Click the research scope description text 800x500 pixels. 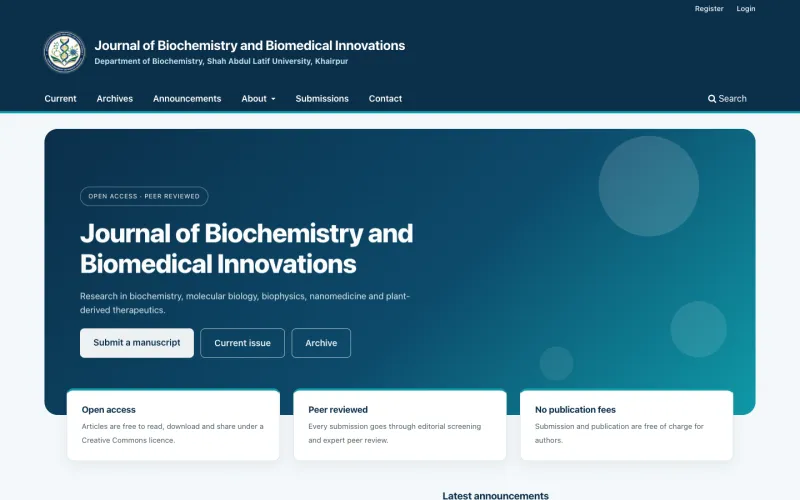click(245, 303)
